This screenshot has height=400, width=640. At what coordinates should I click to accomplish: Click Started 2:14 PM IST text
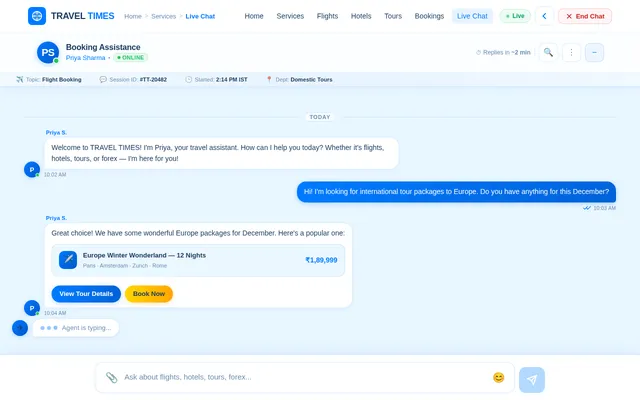tap(221, 80)
